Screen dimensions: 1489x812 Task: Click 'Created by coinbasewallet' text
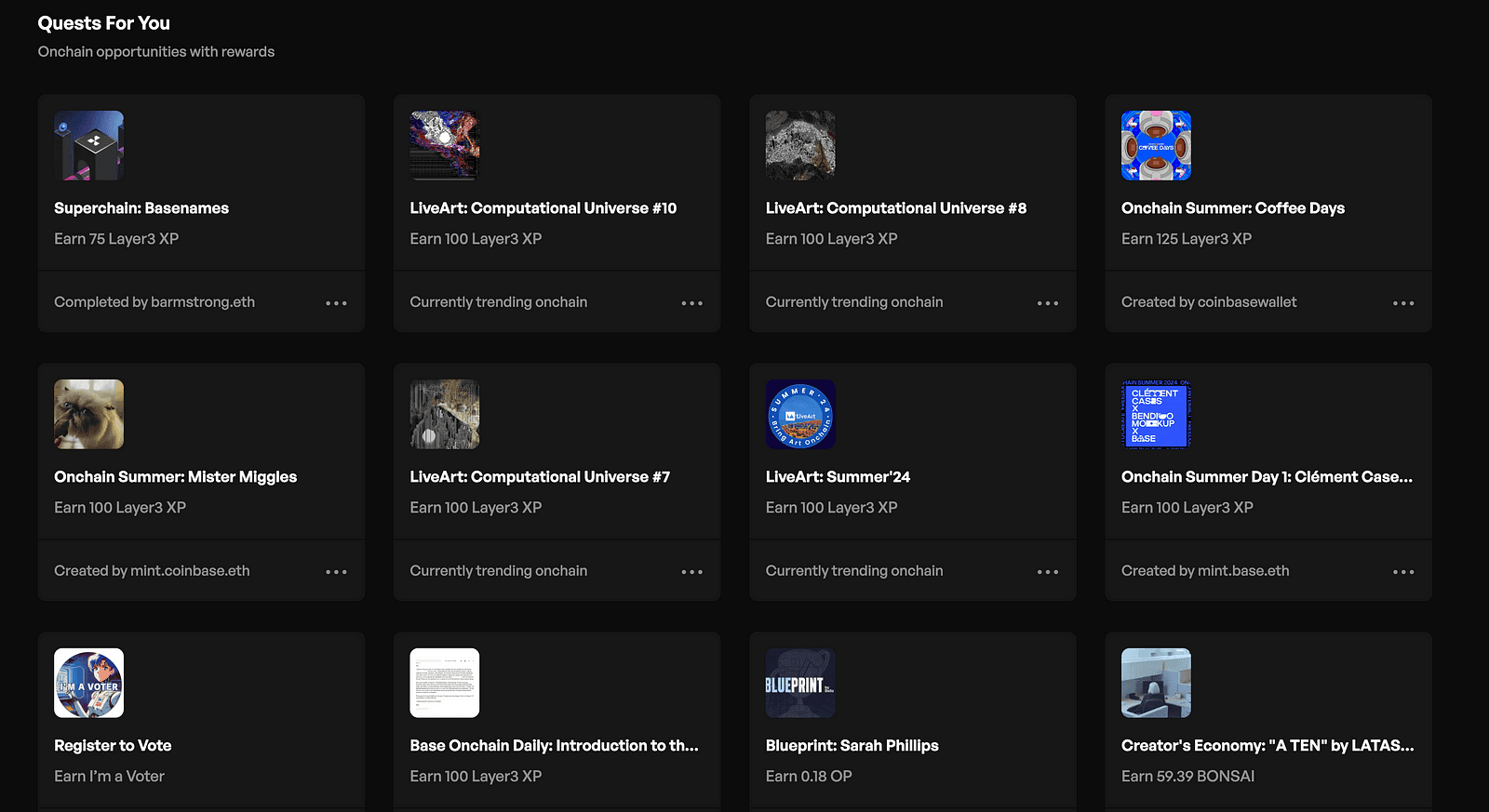[x=1209, y=302]
